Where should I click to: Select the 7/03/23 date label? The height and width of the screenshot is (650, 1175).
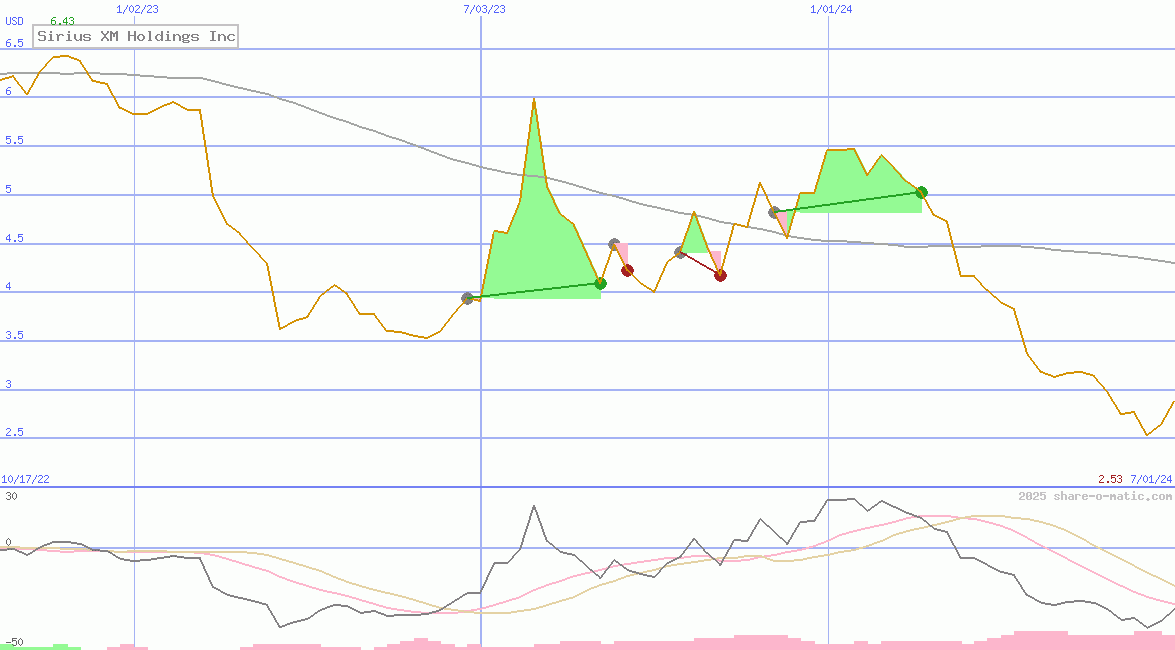coord(484,9)
